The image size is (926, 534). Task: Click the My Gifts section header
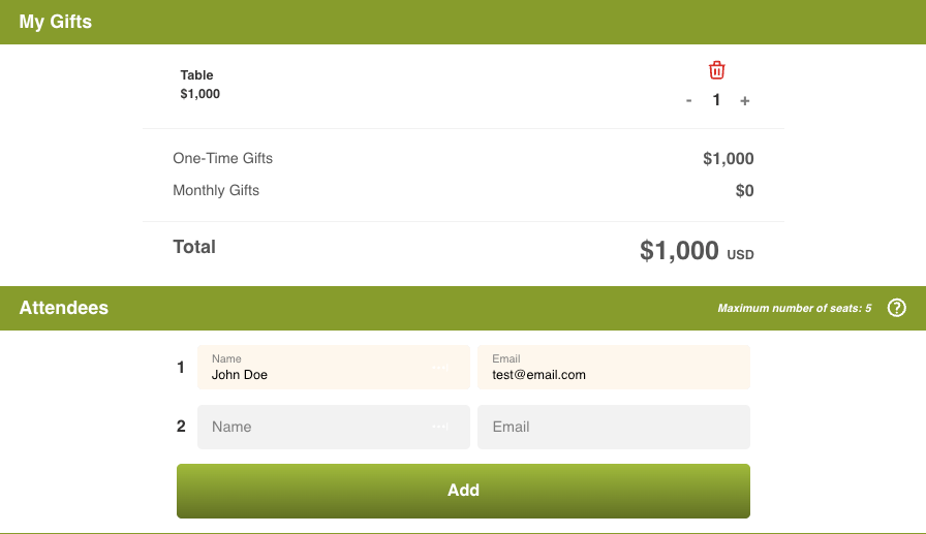[x=56, y=21]
